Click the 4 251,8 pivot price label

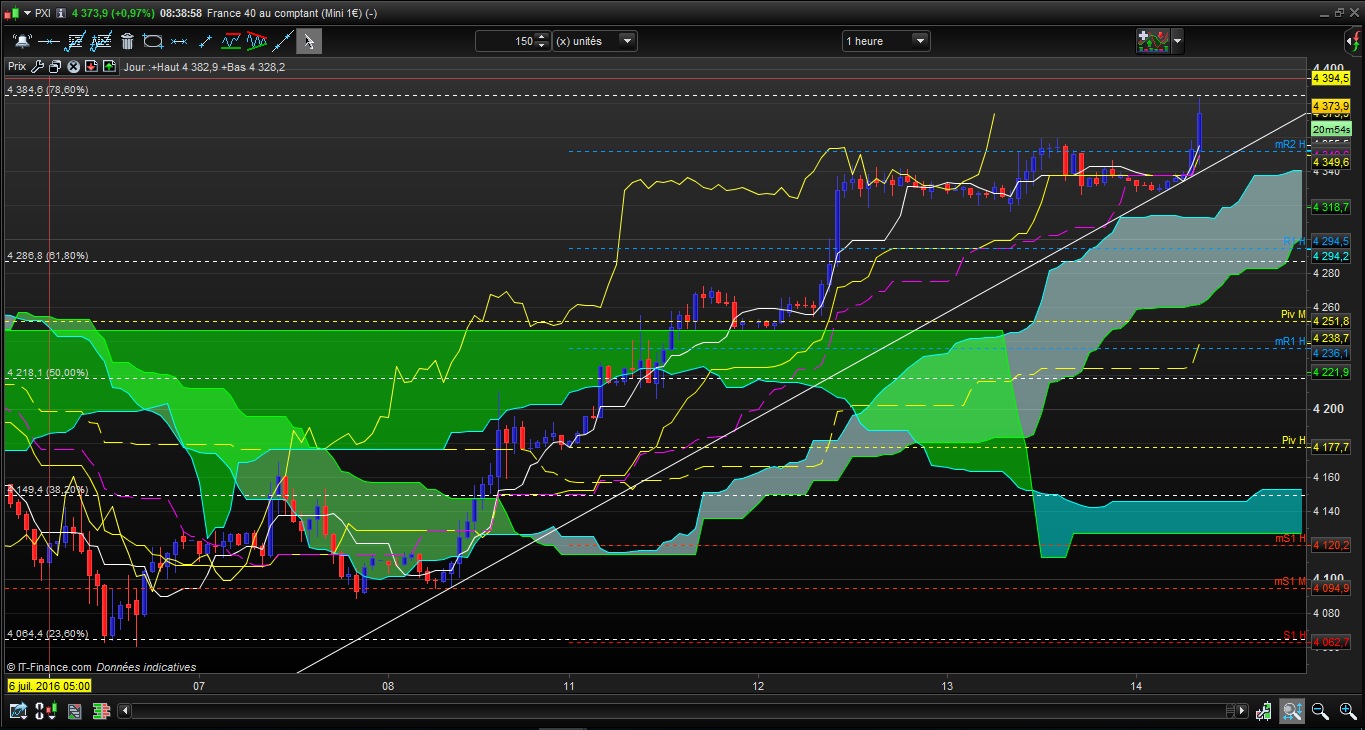[x=1331, y=321]
